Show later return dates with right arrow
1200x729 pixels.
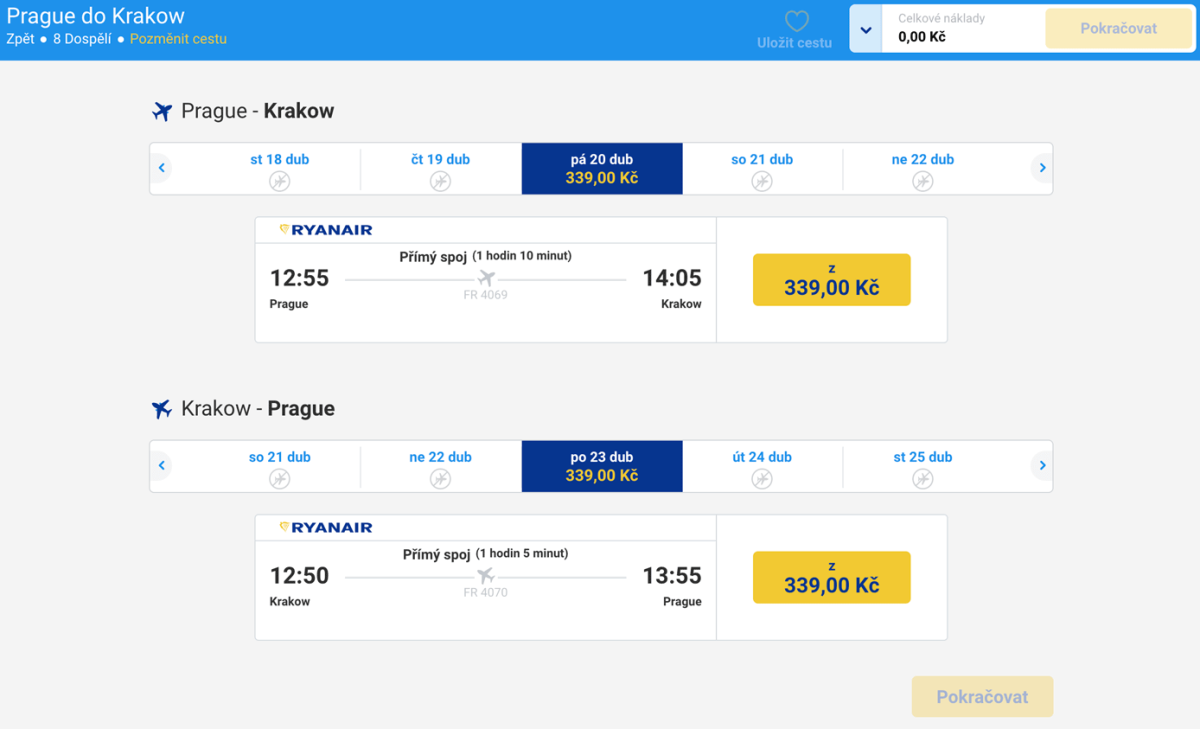1042,466
